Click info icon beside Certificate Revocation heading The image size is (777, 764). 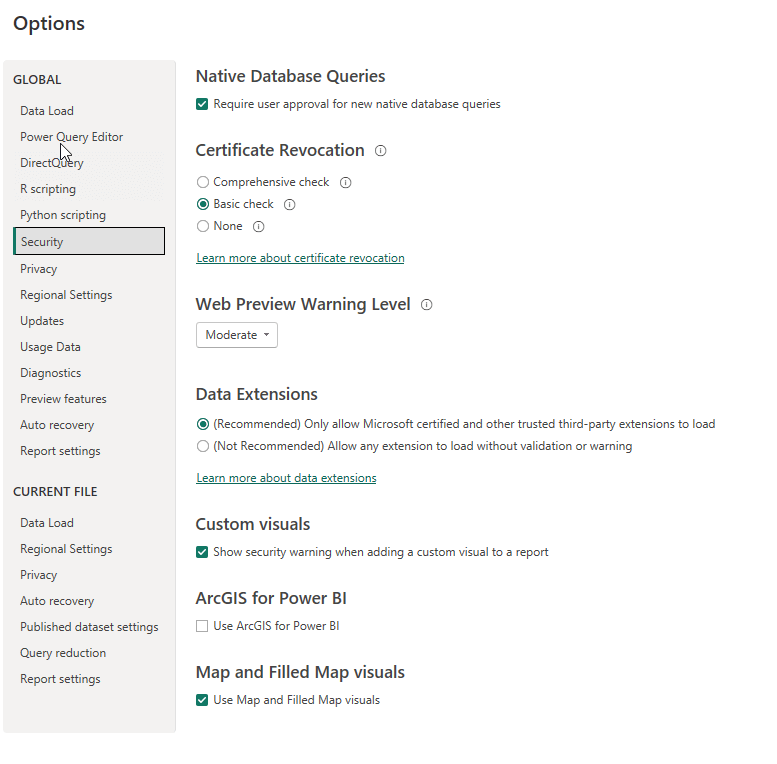click(x=380, y=151)
